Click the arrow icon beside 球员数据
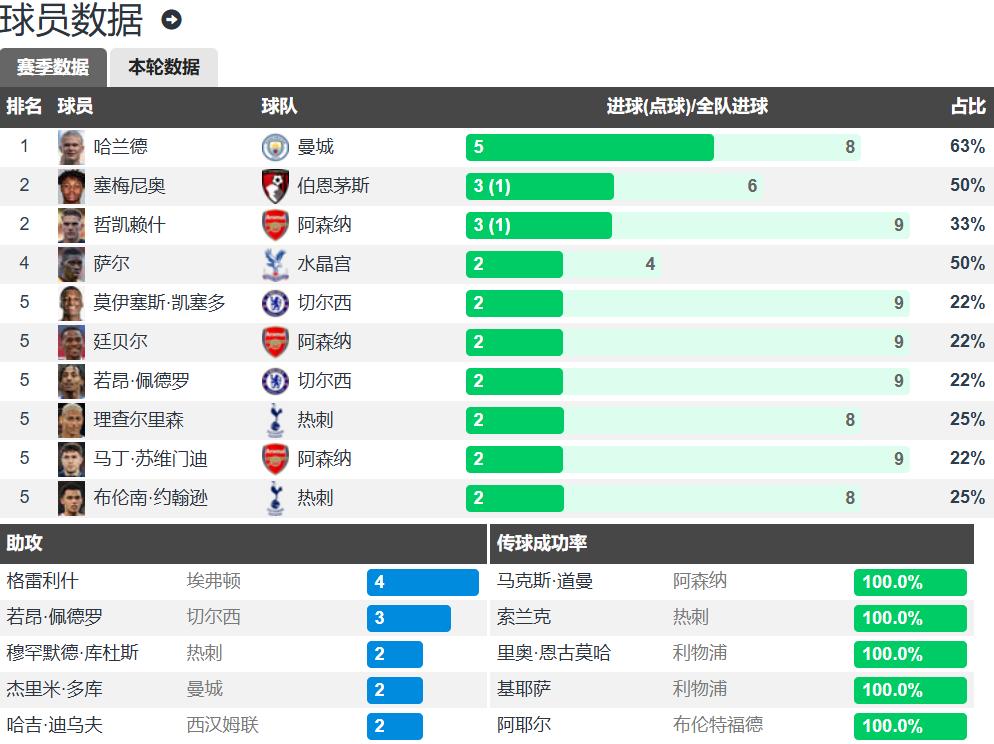This screenshot has height=744, width=994. (x=171, y=19)
